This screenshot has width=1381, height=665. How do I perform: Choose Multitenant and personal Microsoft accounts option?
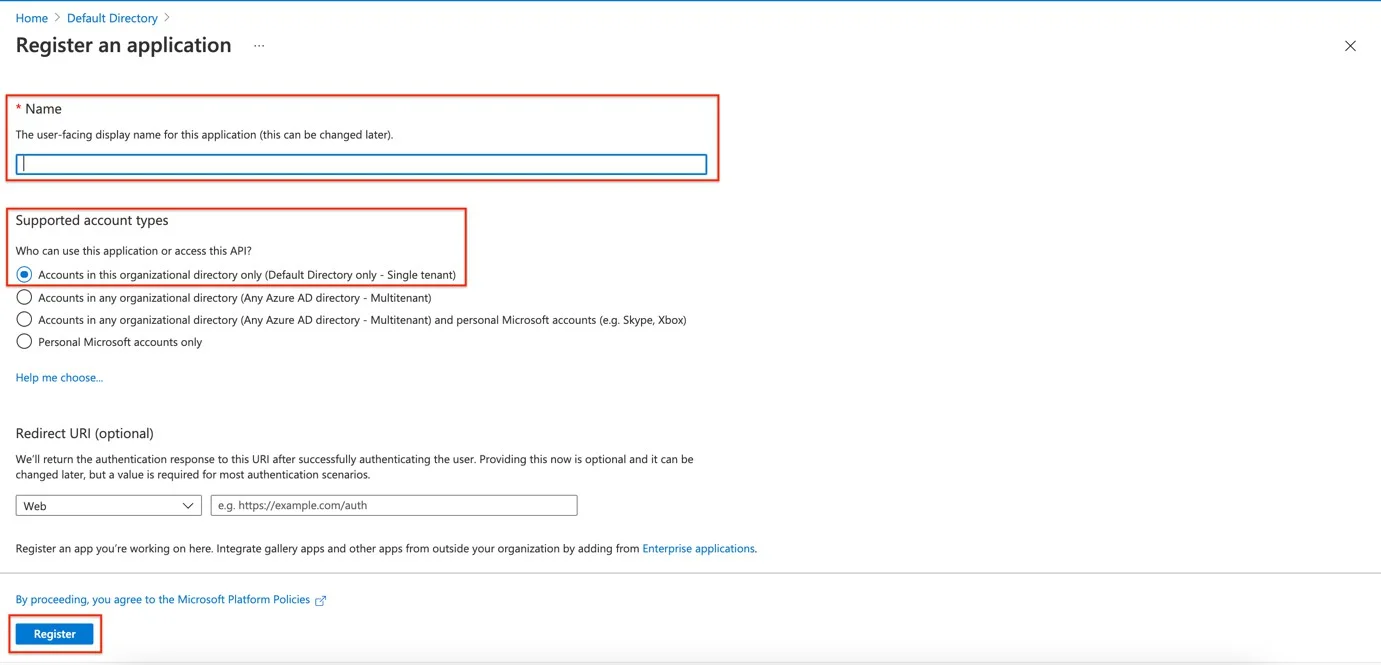click(x=24, y=320)
